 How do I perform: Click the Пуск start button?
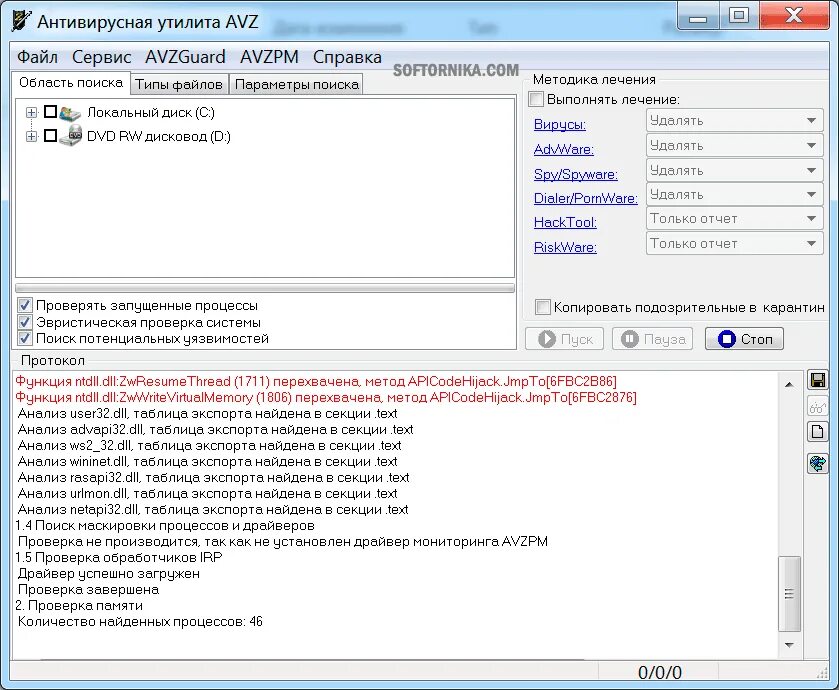click(x=565, y=339)
